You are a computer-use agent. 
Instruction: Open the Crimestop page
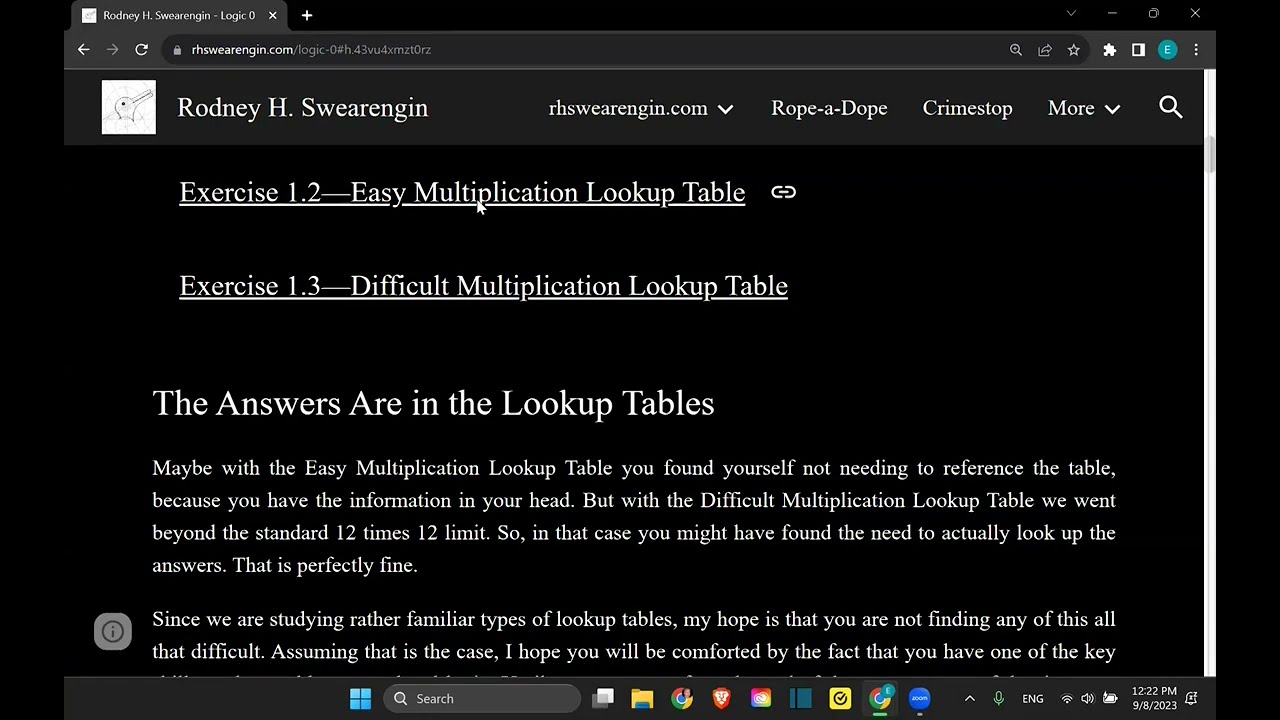pos(967,108)
